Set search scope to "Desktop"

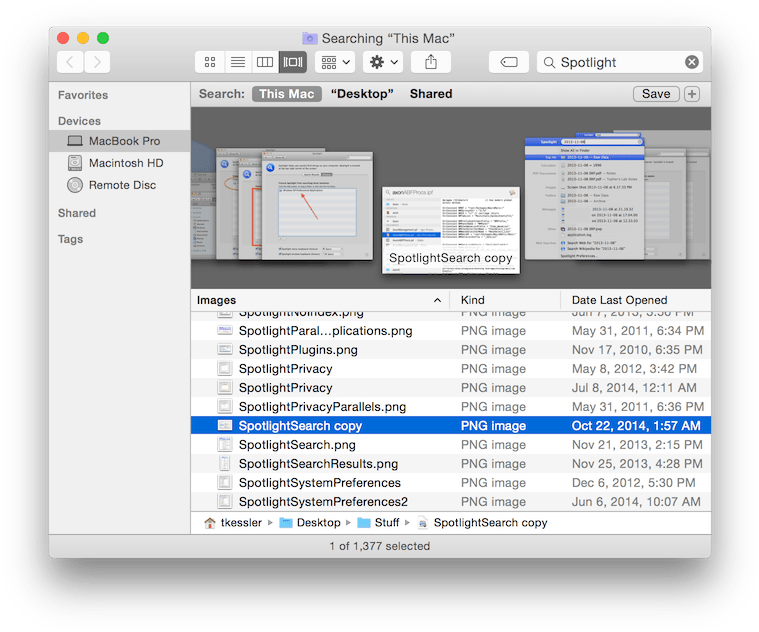point(362,94)
